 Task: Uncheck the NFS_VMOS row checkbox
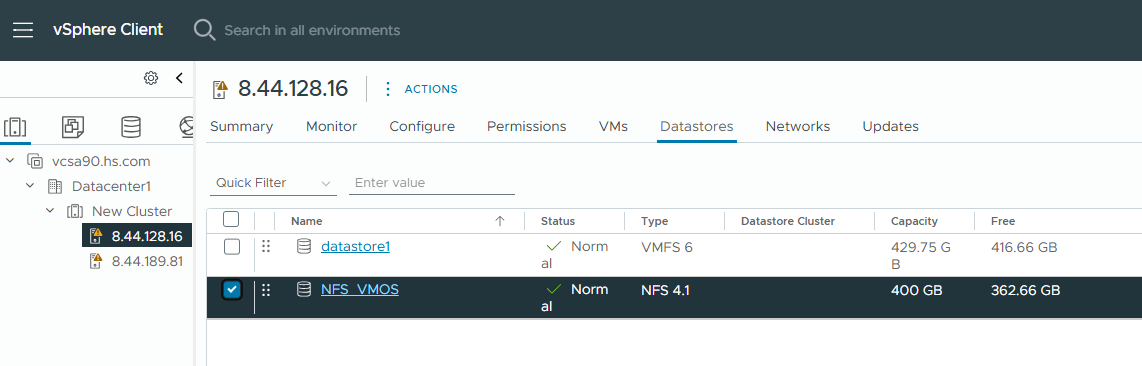tap(232, 290)
